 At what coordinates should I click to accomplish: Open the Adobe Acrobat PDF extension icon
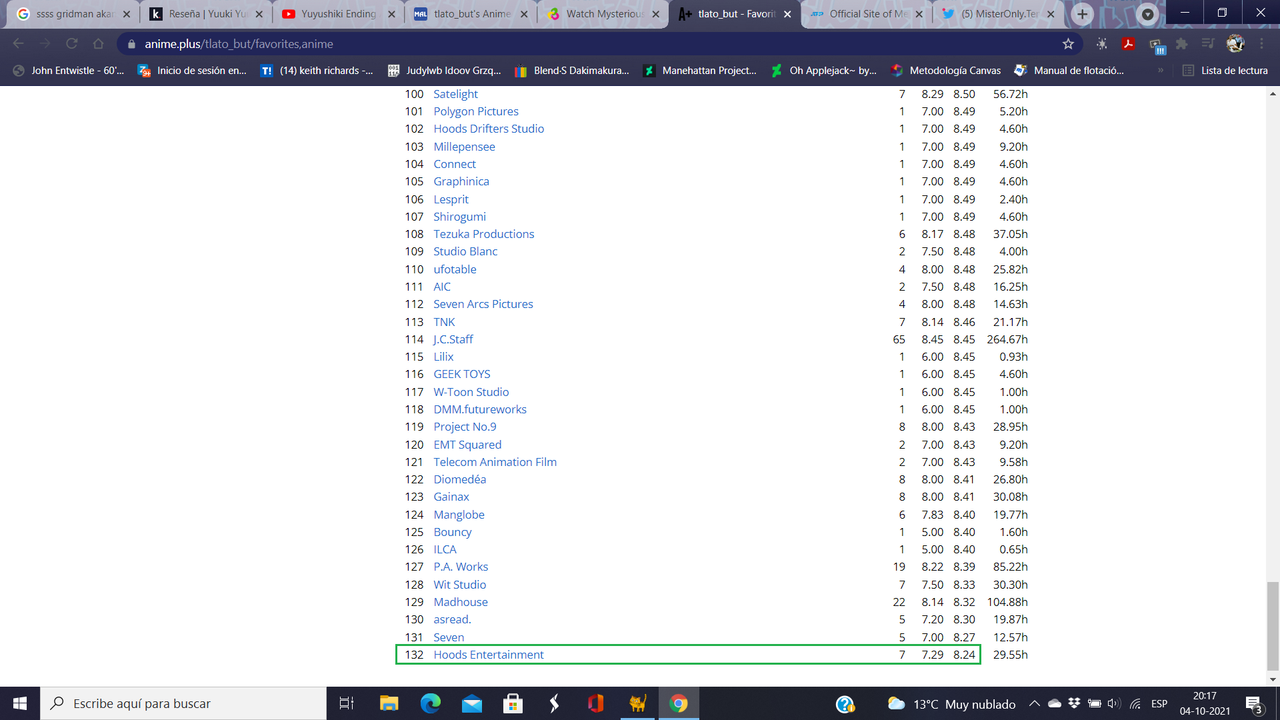(x=1129, y=44)
